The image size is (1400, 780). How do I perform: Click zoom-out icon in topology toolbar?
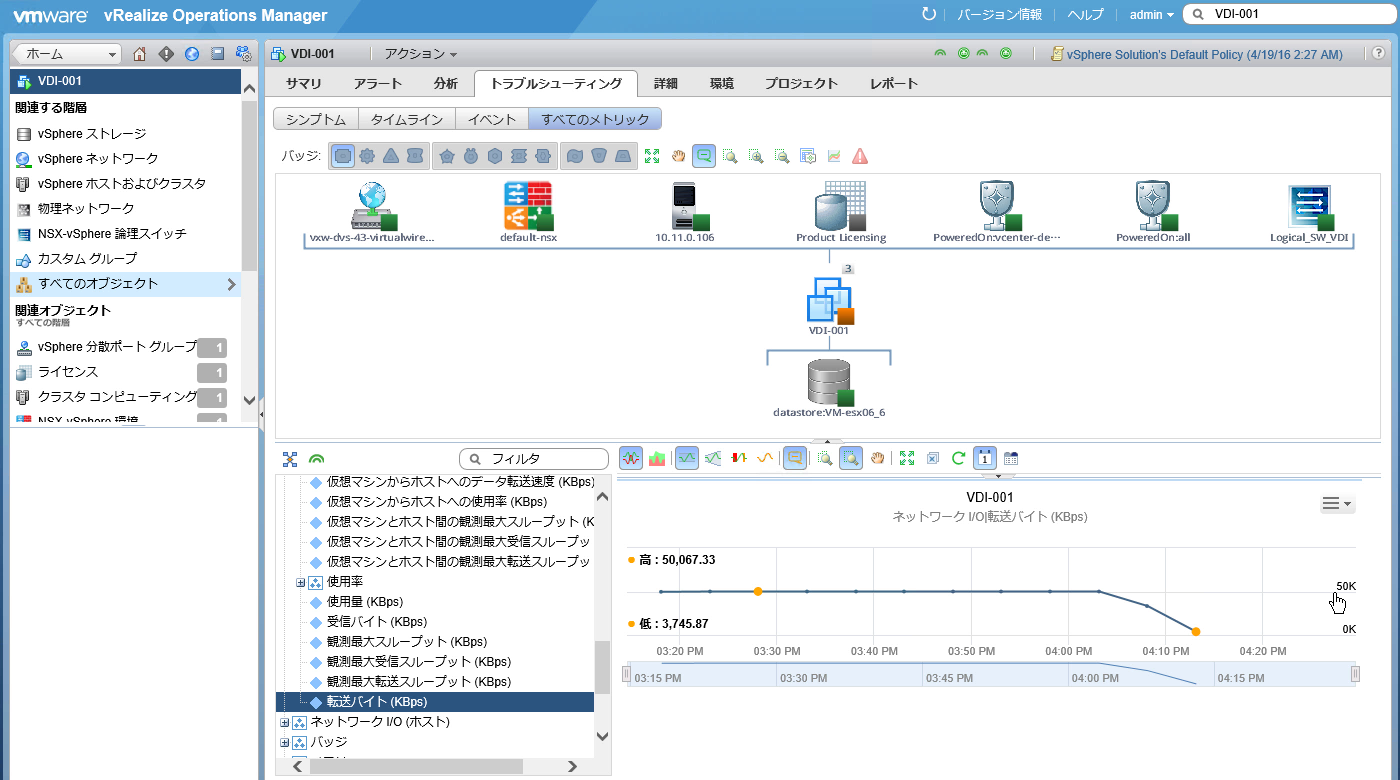(782, 156)
